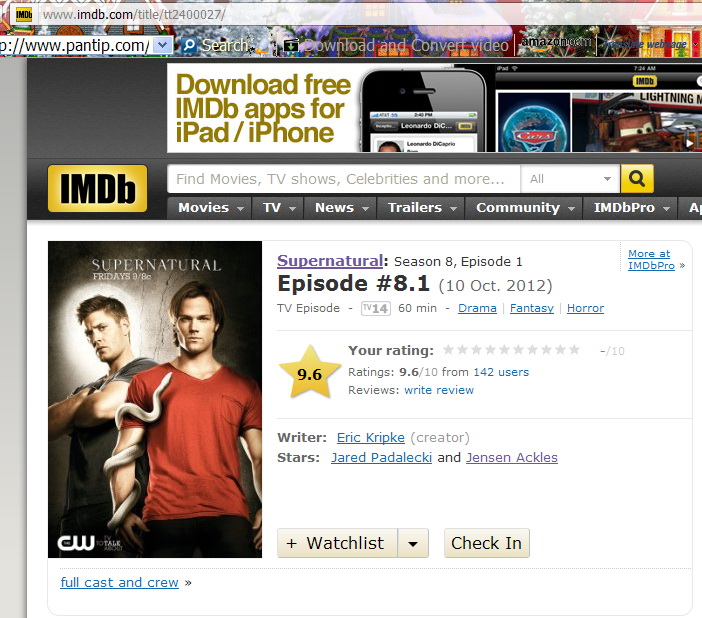Open full cast and crew link
Viewport: 702px width, 618px height.
click(120, 582)
